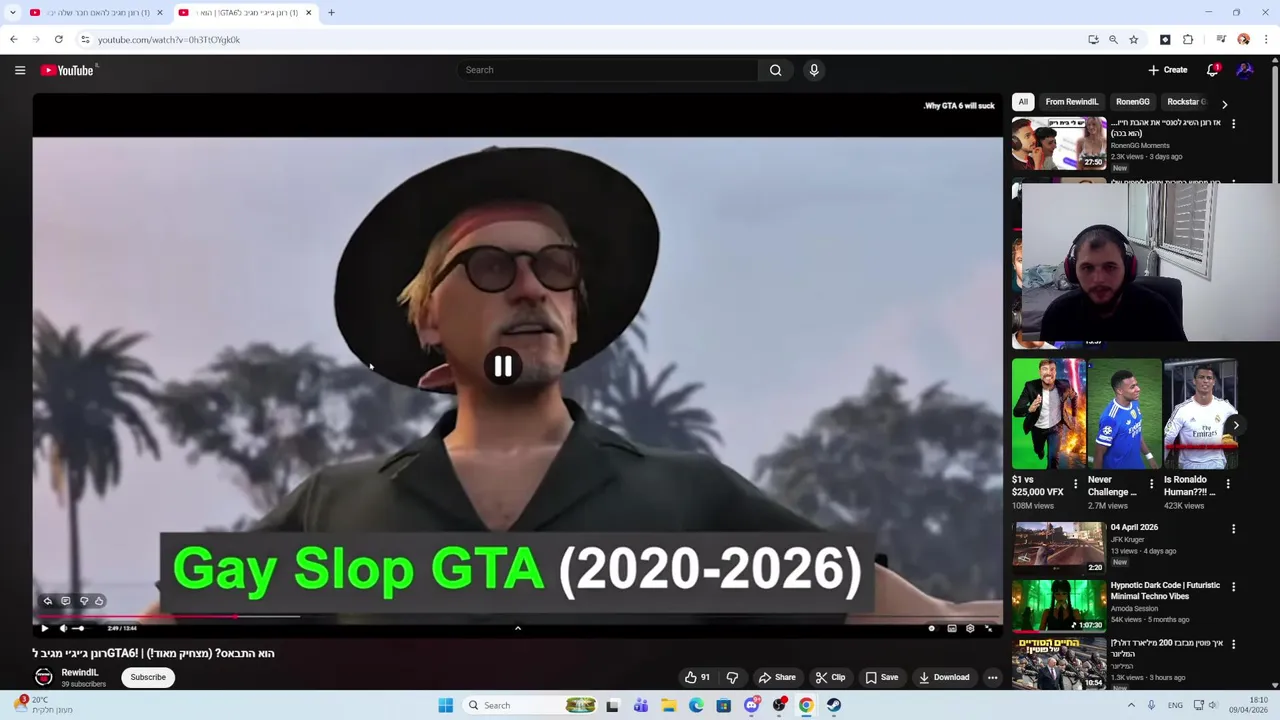Click the play button in player bar

pyautogui.click(x=44, y=628)
